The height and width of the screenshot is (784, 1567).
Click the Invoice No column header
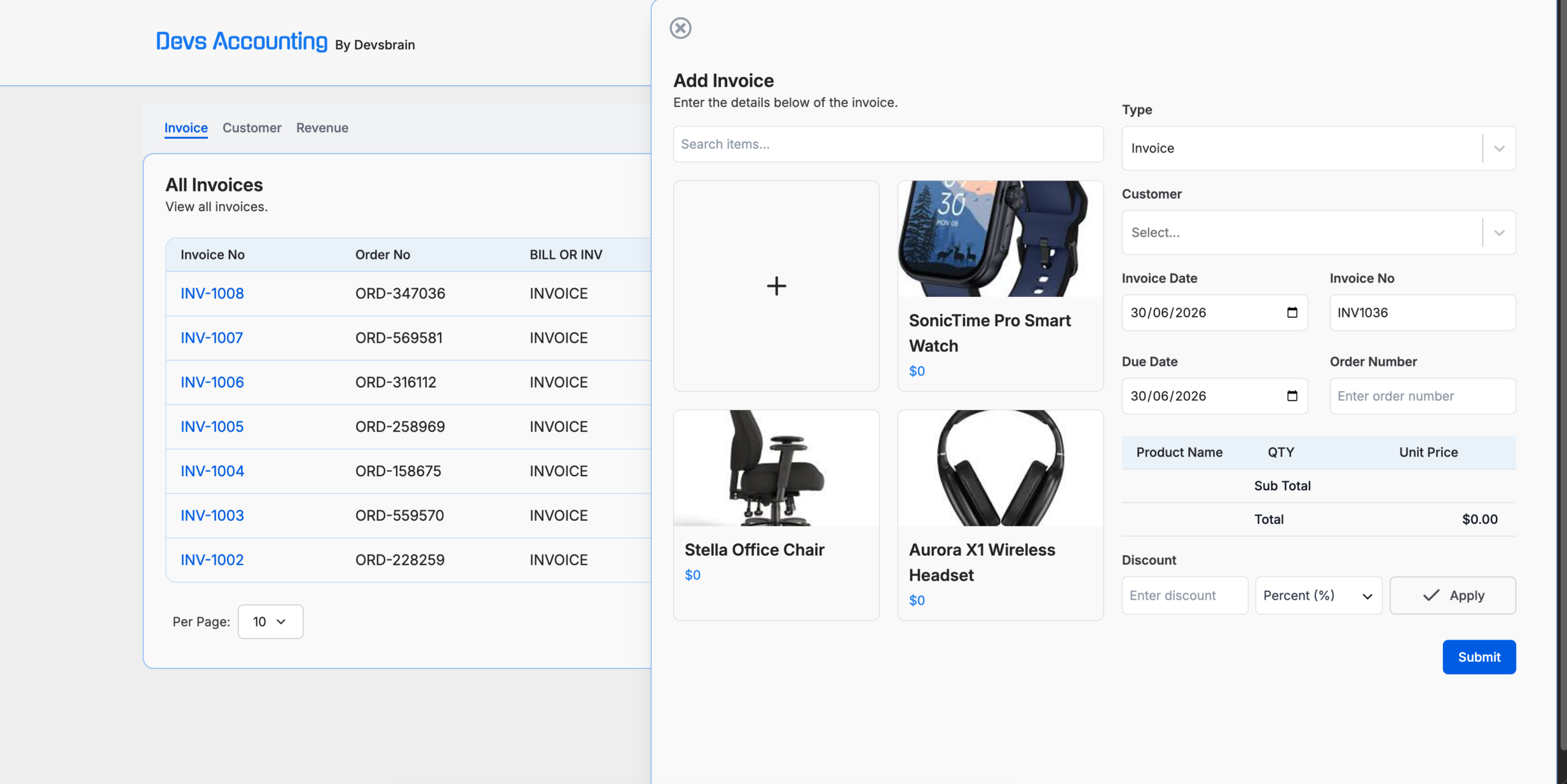[x=212, y=255]
